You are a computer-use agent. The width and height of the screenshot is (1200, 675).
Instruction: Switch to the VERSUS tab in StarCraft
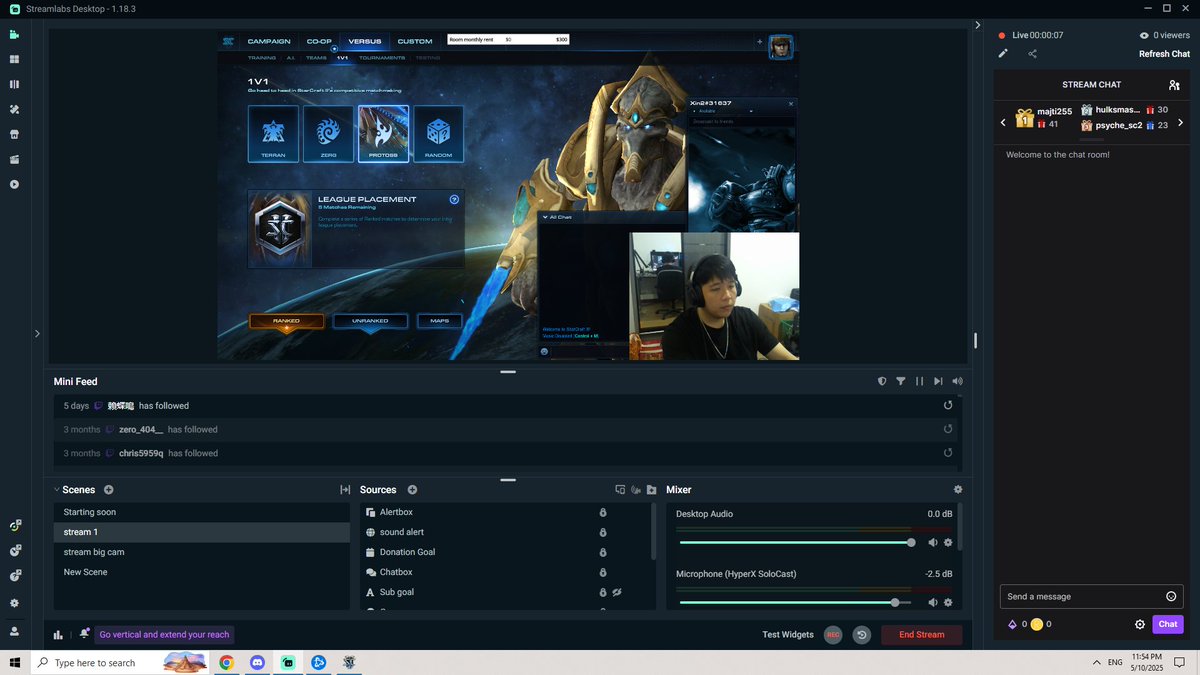coord(363,41)
